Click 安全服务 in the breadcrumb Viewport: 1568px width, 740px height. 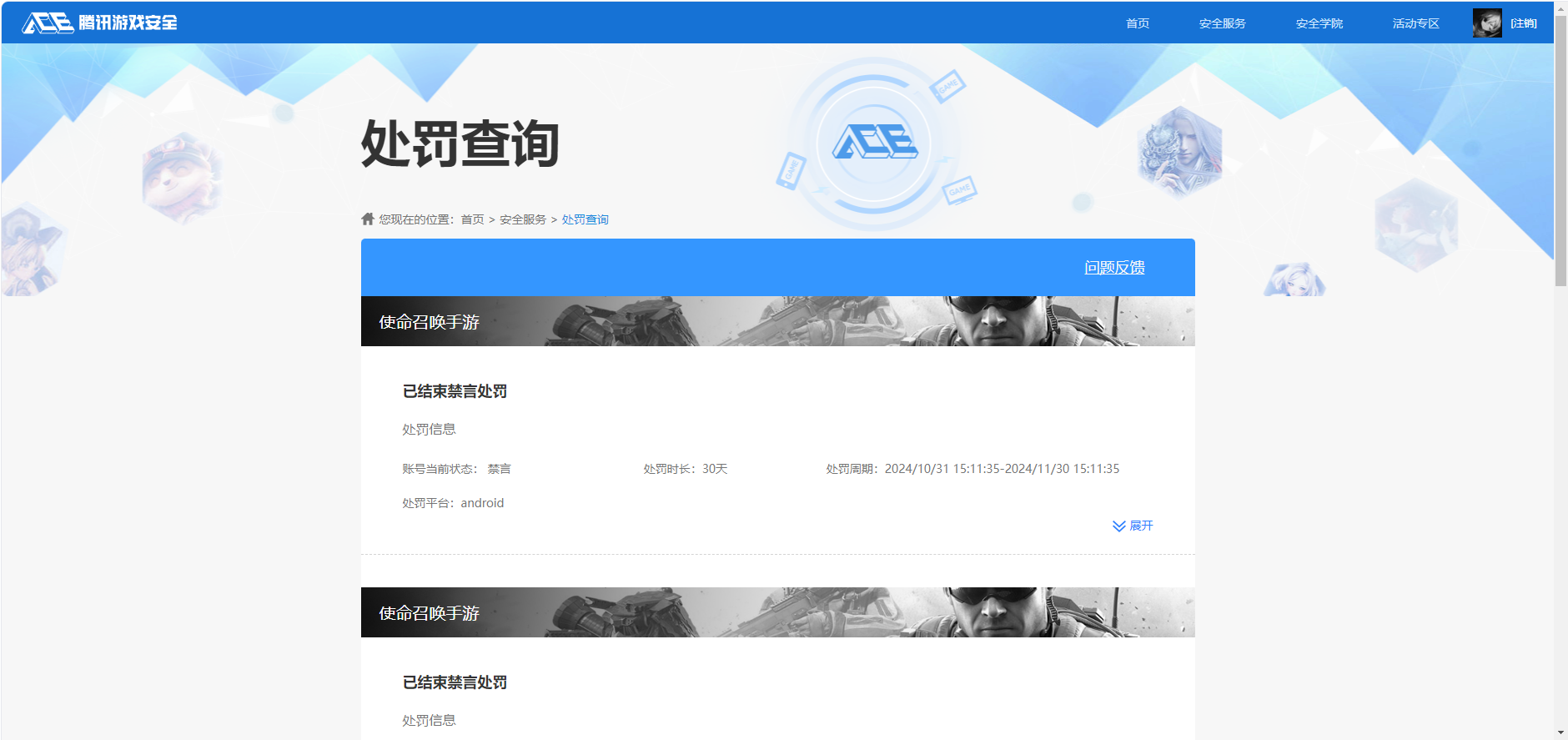click(x=523, y=219)
